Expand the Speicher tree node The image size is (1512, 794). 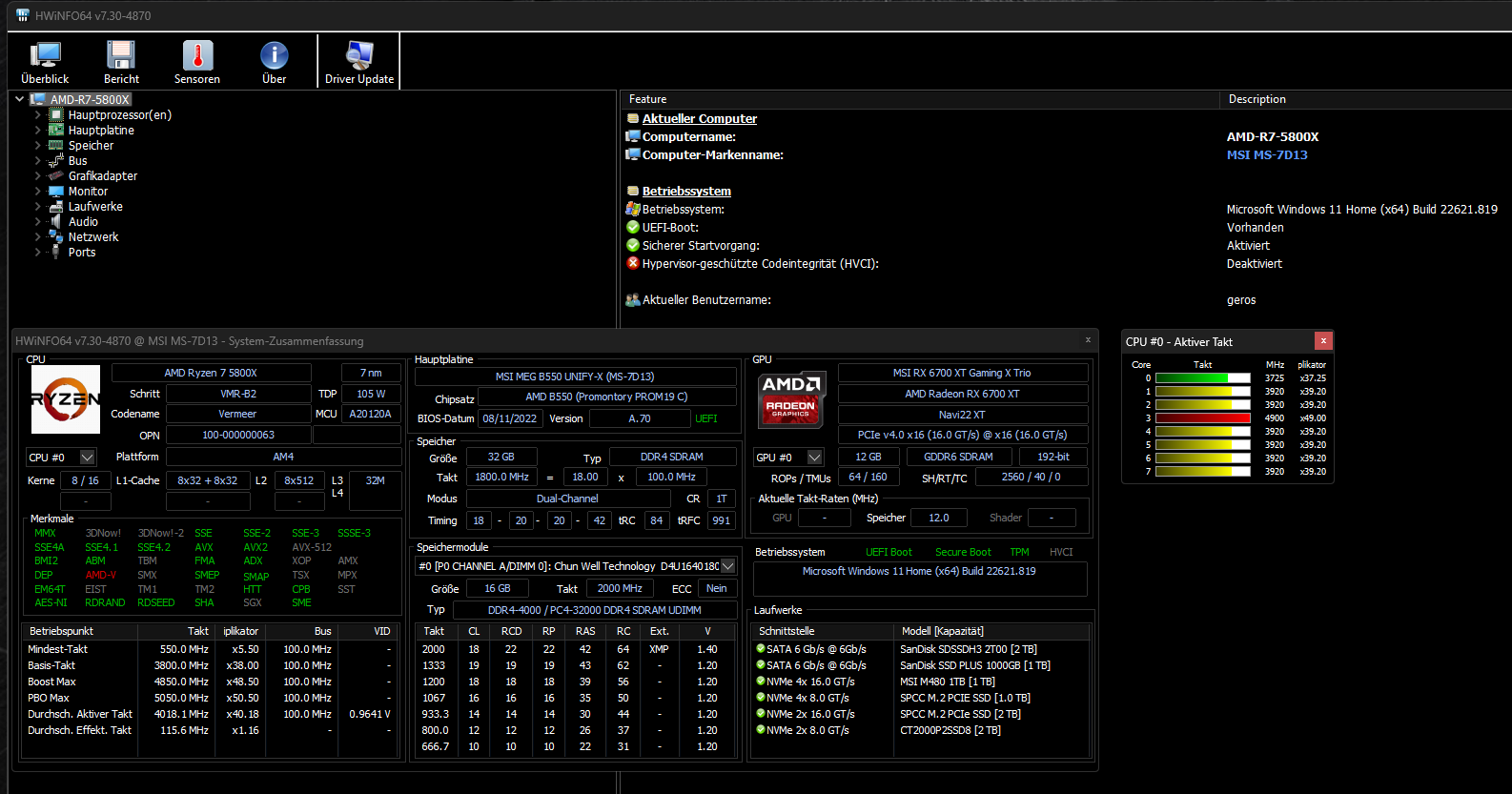pos(38,145)
